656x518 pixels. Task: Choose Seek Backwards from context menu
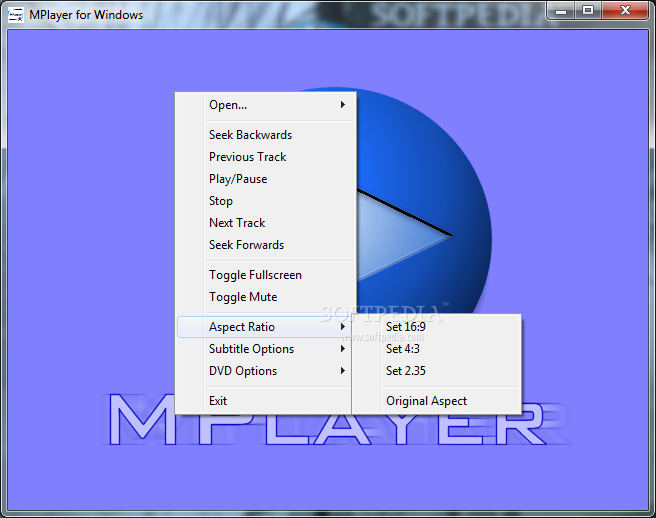[x=266, y=135]
